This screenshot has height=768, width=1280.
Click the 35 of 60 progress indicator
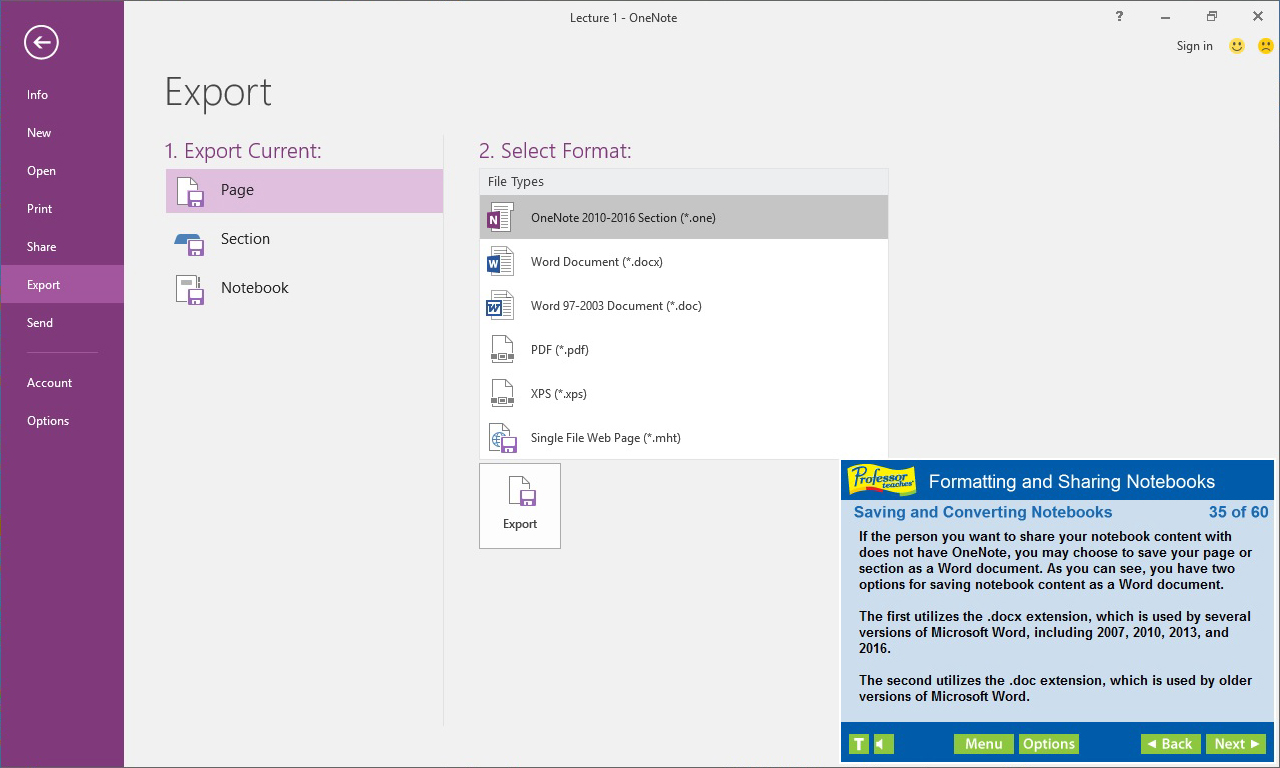coord(1238,511)
